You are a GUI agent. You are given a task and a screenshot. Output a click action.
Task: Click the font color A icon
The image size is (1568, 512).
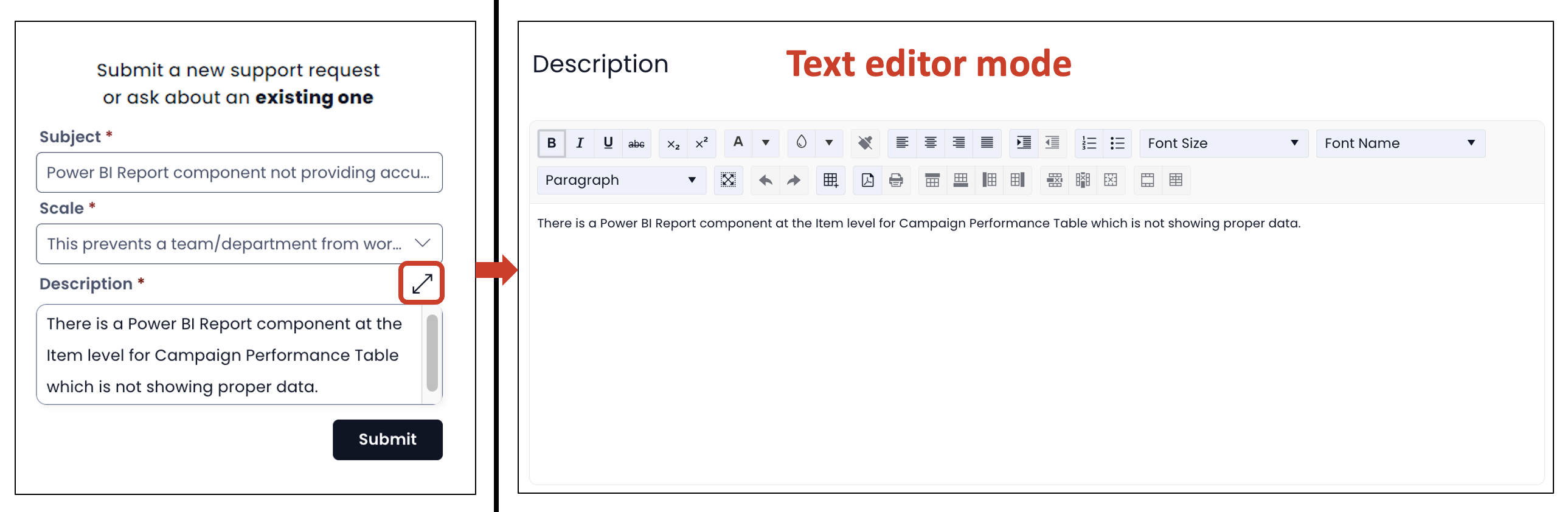(x=738, y=143)
